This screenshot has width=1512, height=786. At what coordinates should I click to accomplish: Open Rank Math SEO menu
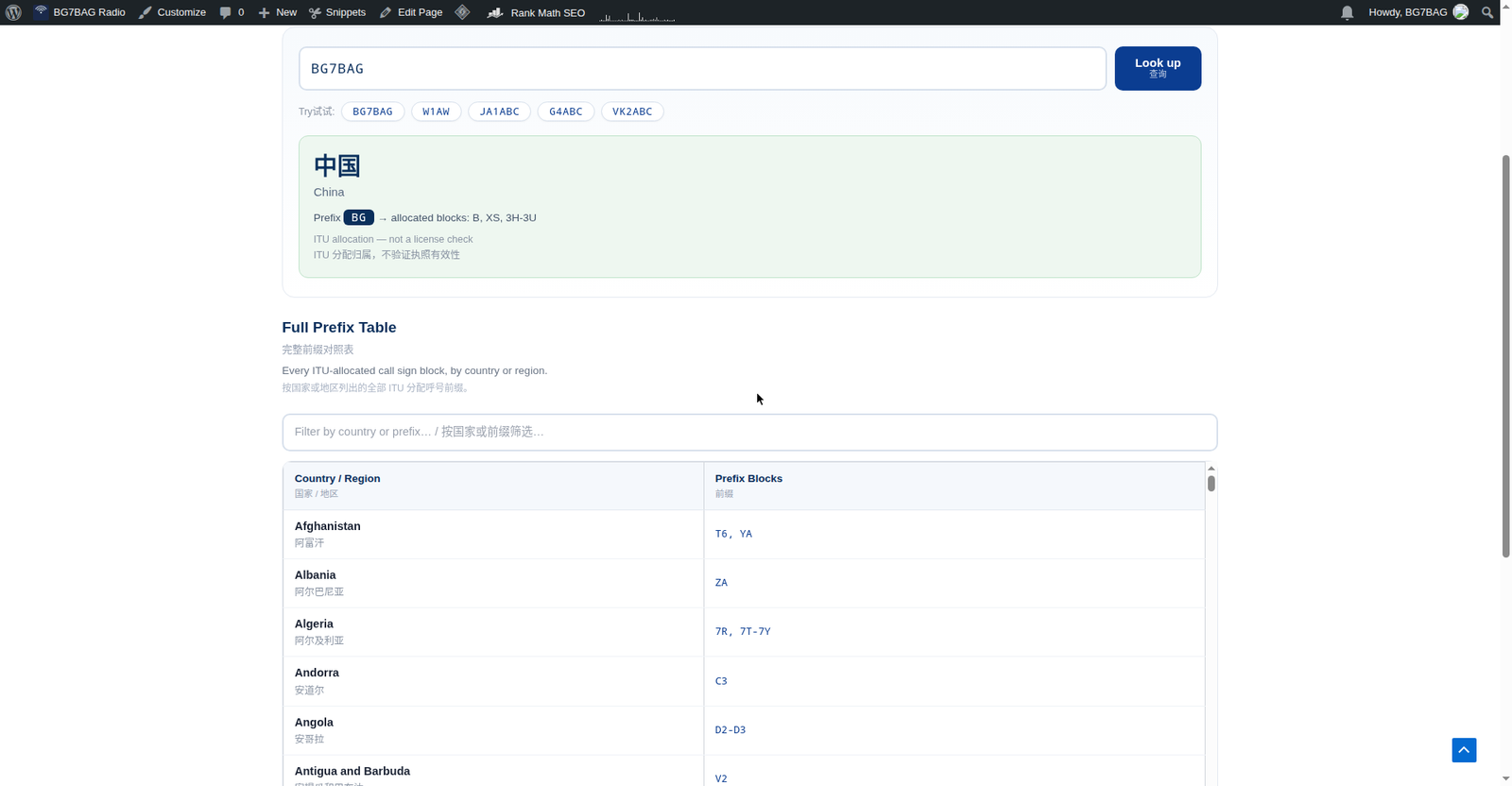(x=536, y=12)
